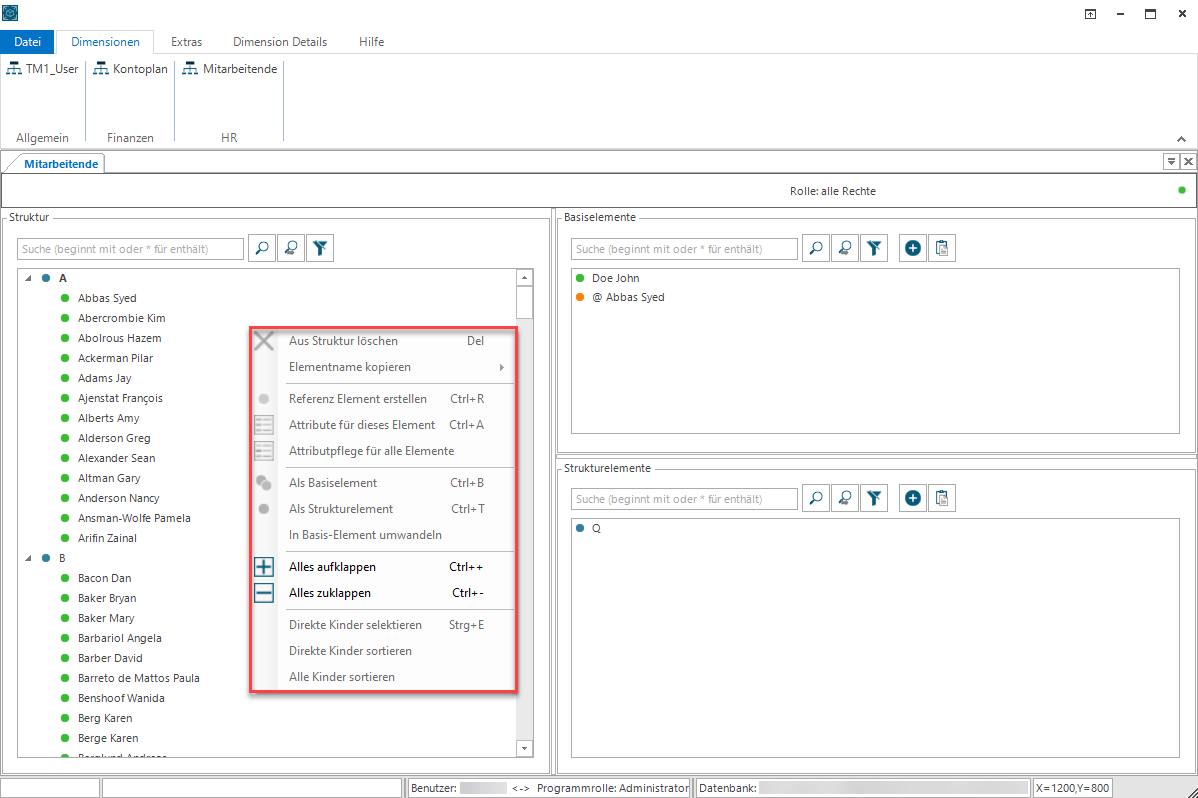Focus the Strukturelemente search field
Screen dimensions: 1198x798
tap(685, 499)
